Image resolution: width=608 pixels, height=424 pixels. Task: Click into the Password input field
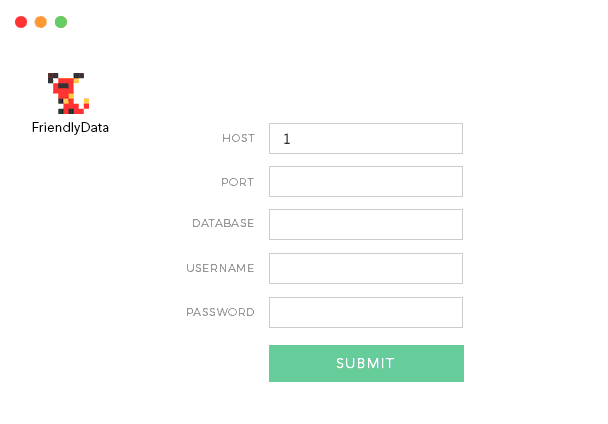tap(366, 312)
